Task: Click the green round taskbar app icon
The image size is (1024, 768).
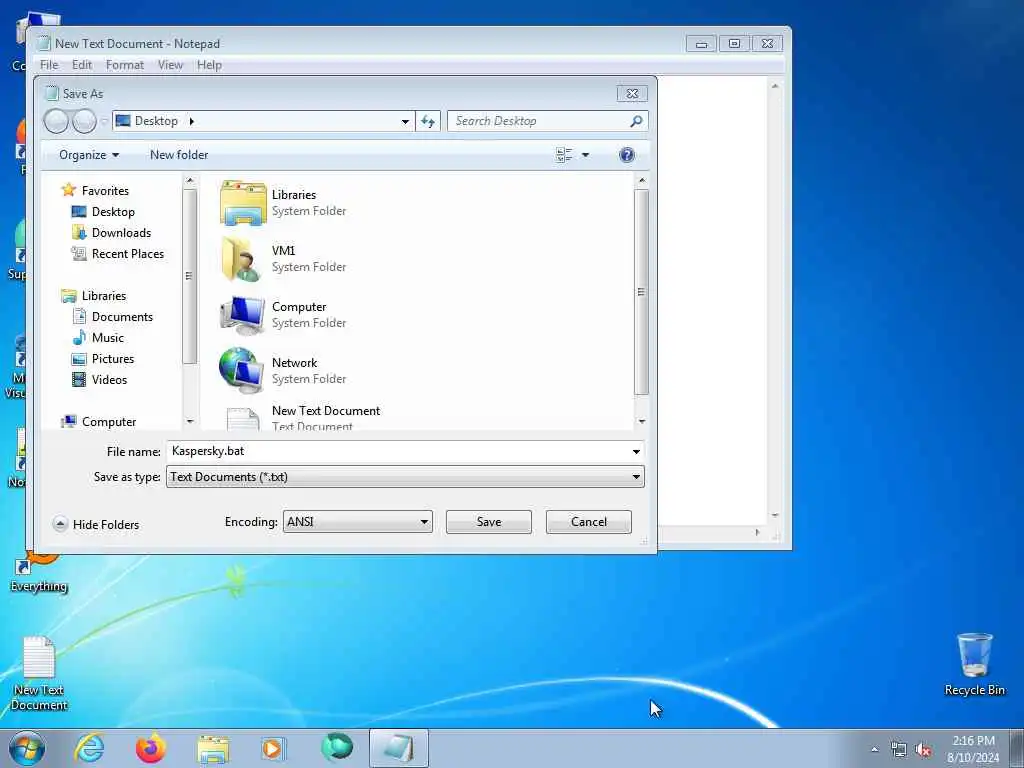Action: tap(337, 748)
